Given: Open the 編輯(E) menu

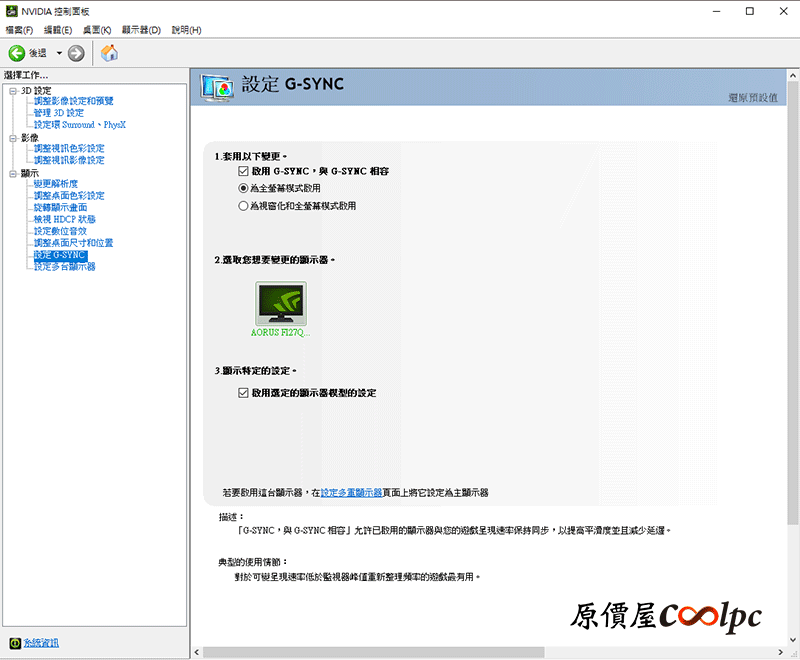Looking at the screenshot, I should point(58,30).
